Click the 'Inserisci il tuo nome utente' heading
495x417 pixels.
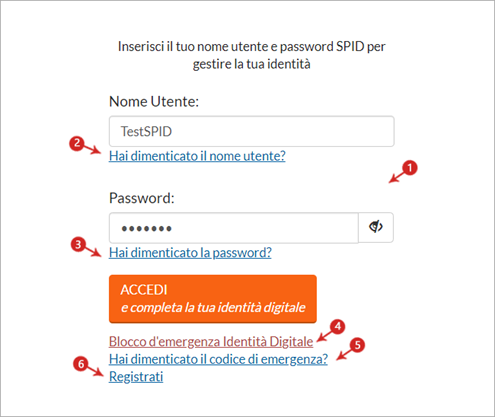(252, 55)
